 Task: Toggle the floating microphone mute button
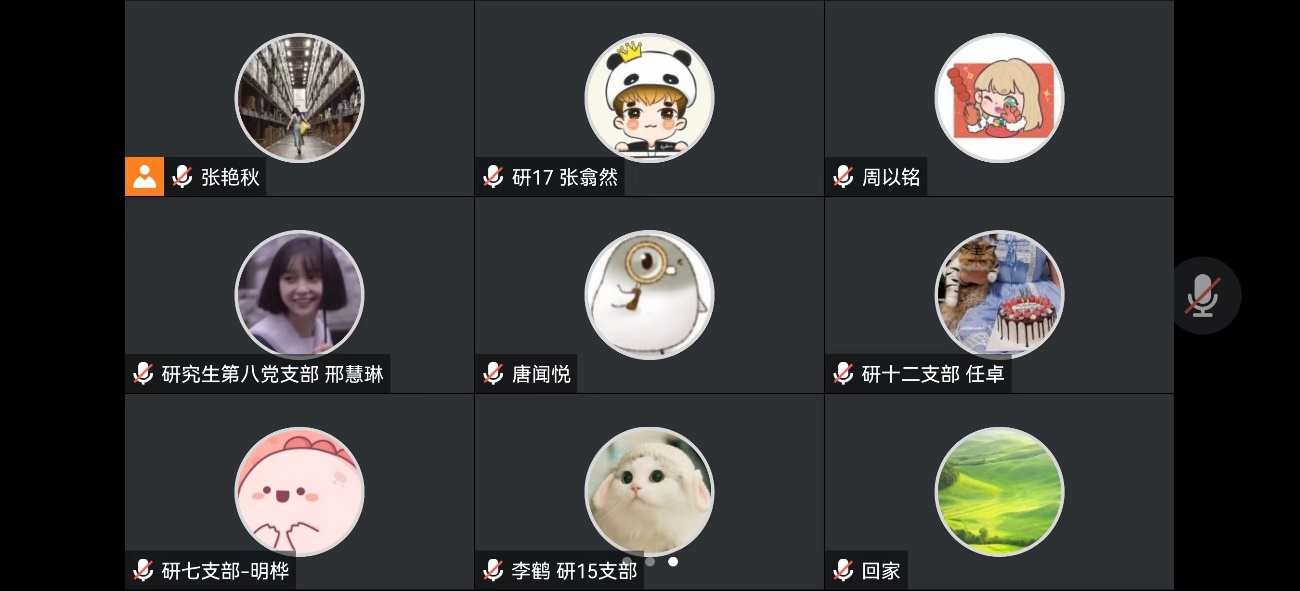tap(1203, 296)
